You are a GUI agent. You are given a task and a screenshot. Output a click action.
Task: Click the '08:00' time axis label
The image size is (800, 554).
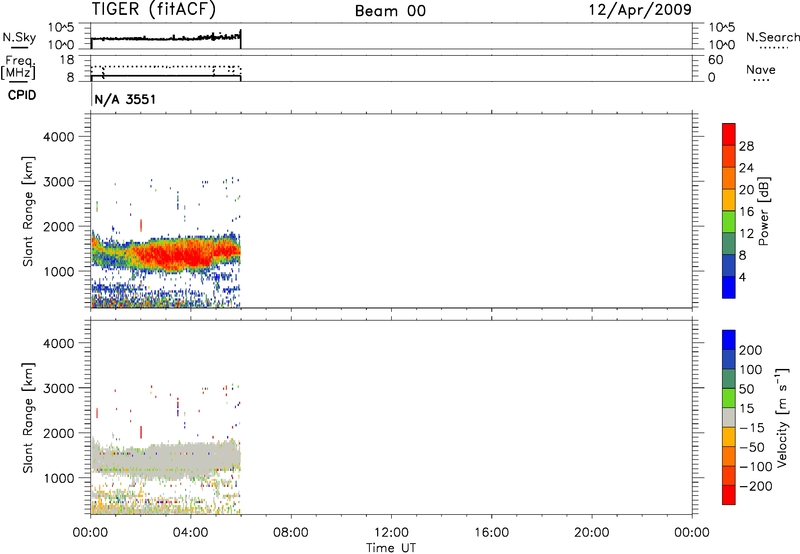point(291,533)
